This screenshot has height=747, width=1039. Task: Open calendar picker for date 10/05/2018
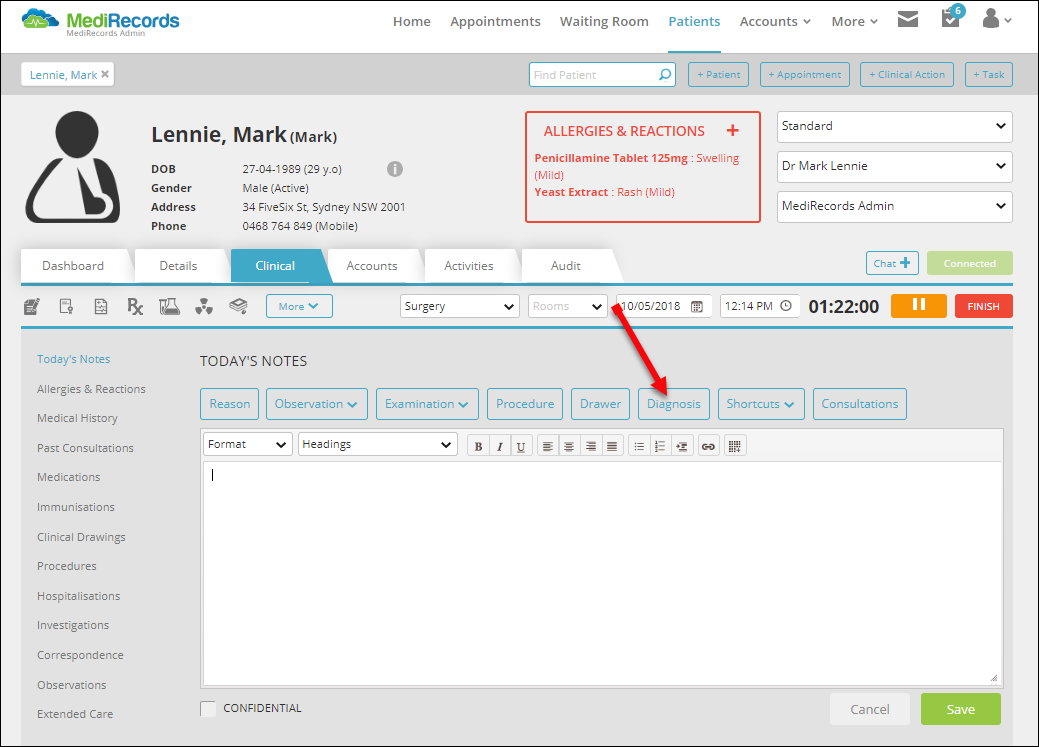coord(696,306)
